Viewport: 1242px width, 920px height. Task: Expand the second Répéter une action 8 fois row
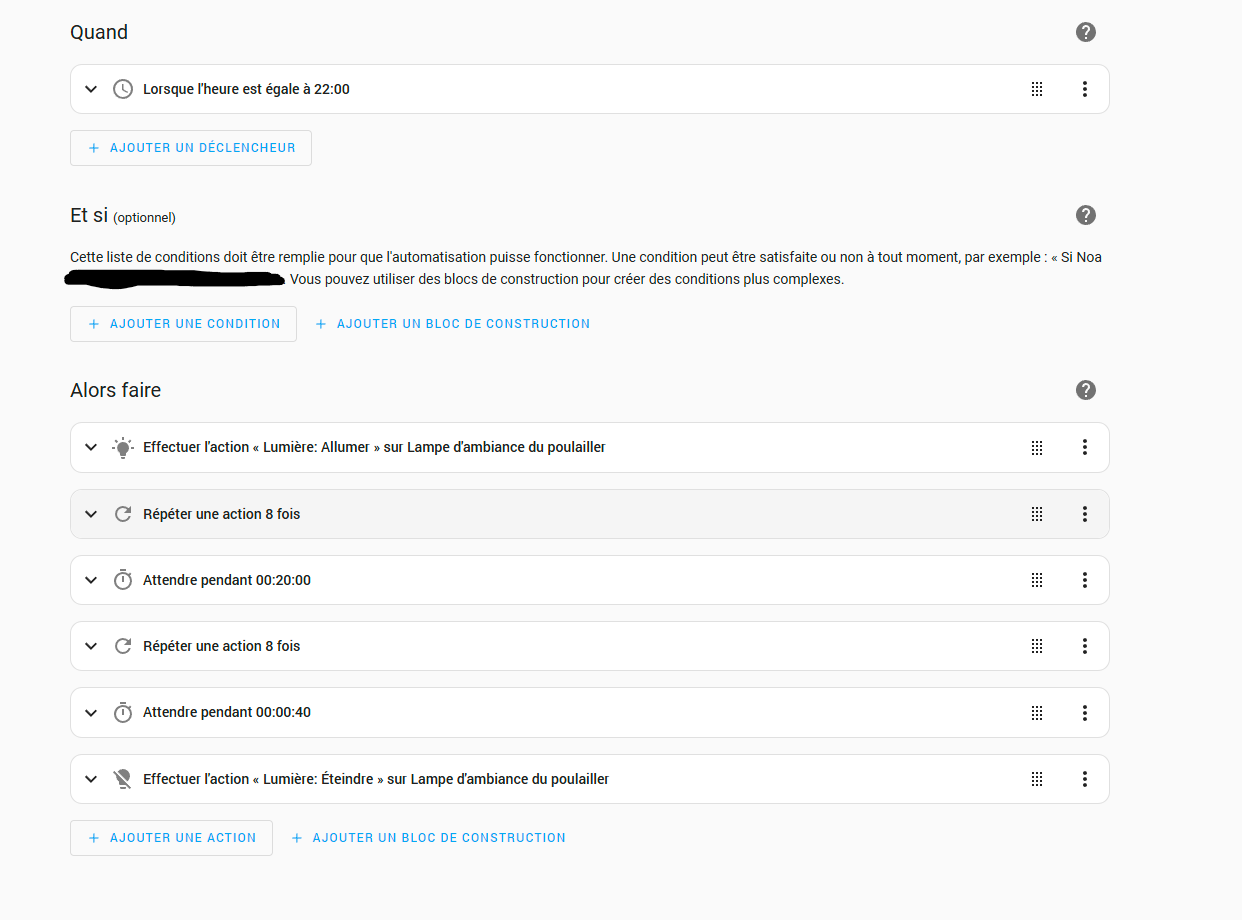pyautogui.click(x=91, y=646)
